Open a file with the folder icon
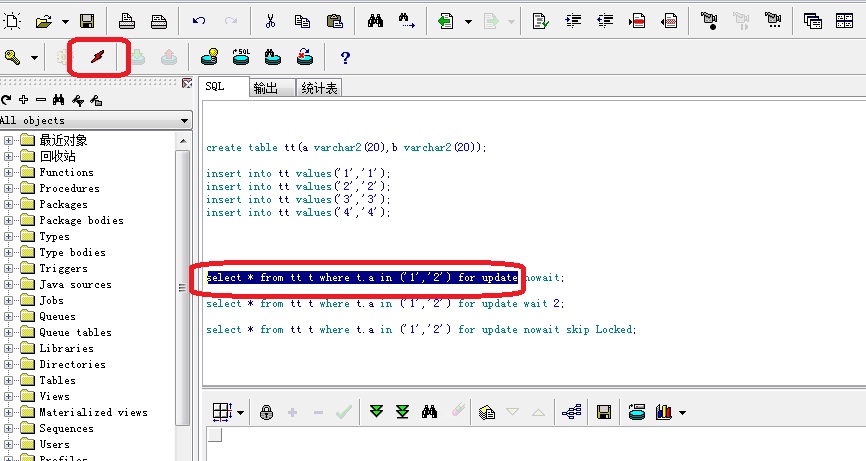 pyautogui.click(x=44, y=22)
